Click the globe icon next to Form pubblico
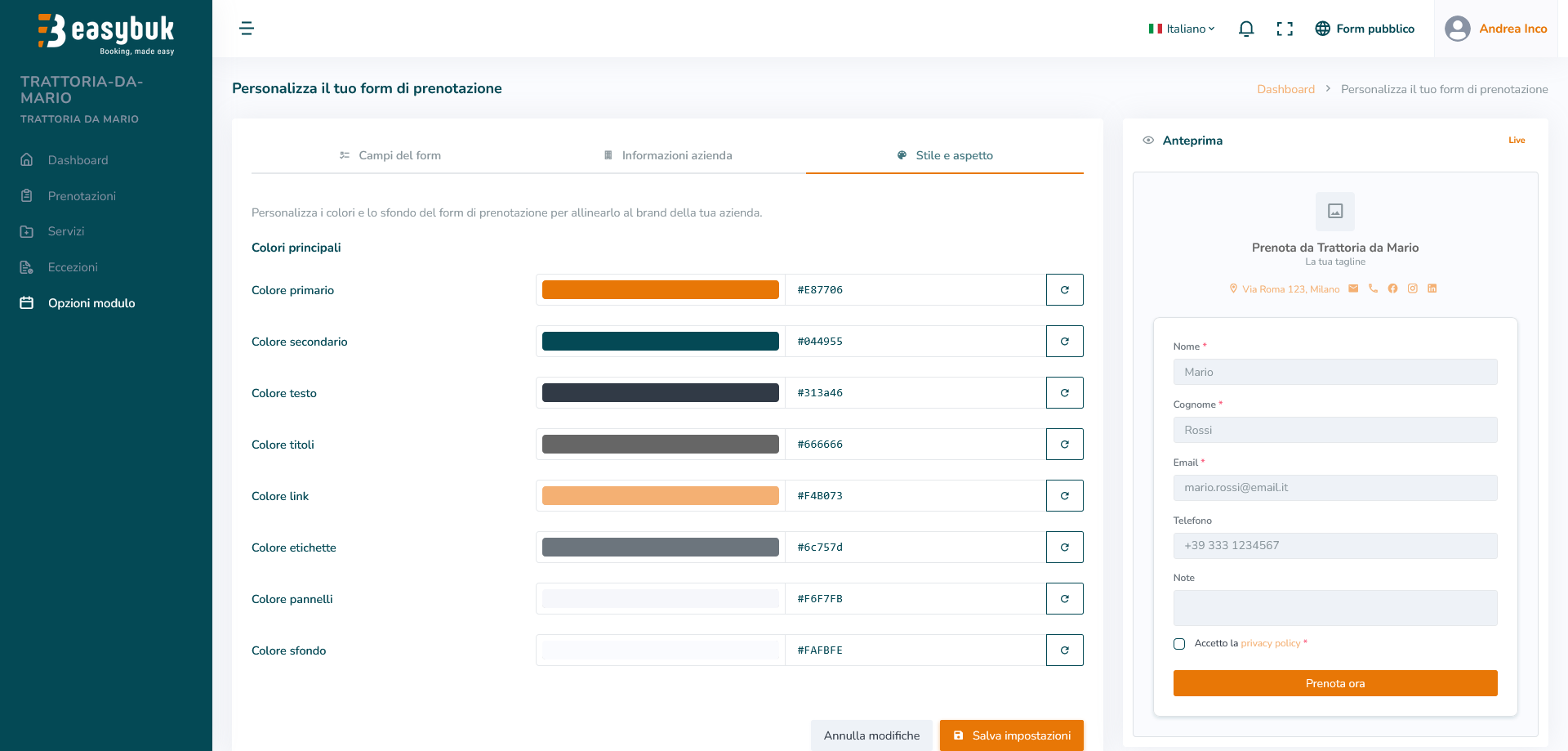 1323,29
